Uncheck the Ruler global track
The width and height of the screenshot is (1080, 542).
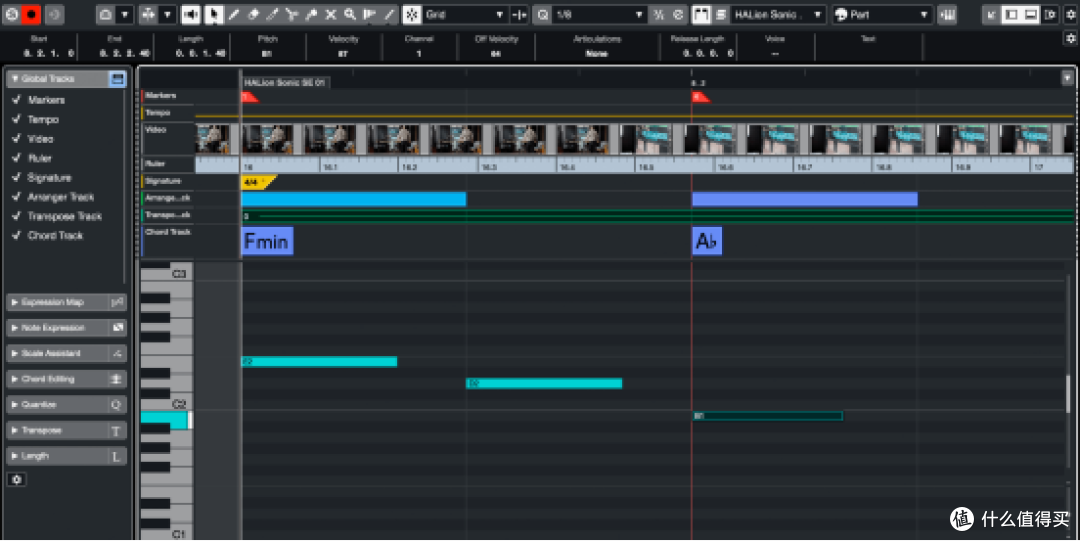pyautogui.click(x=17, y=158)
